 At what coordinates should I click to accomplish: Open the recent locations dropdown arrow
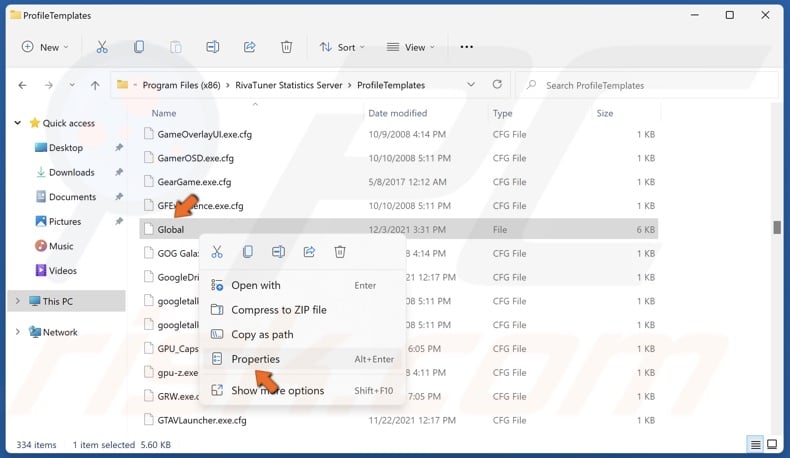[72, 85]
